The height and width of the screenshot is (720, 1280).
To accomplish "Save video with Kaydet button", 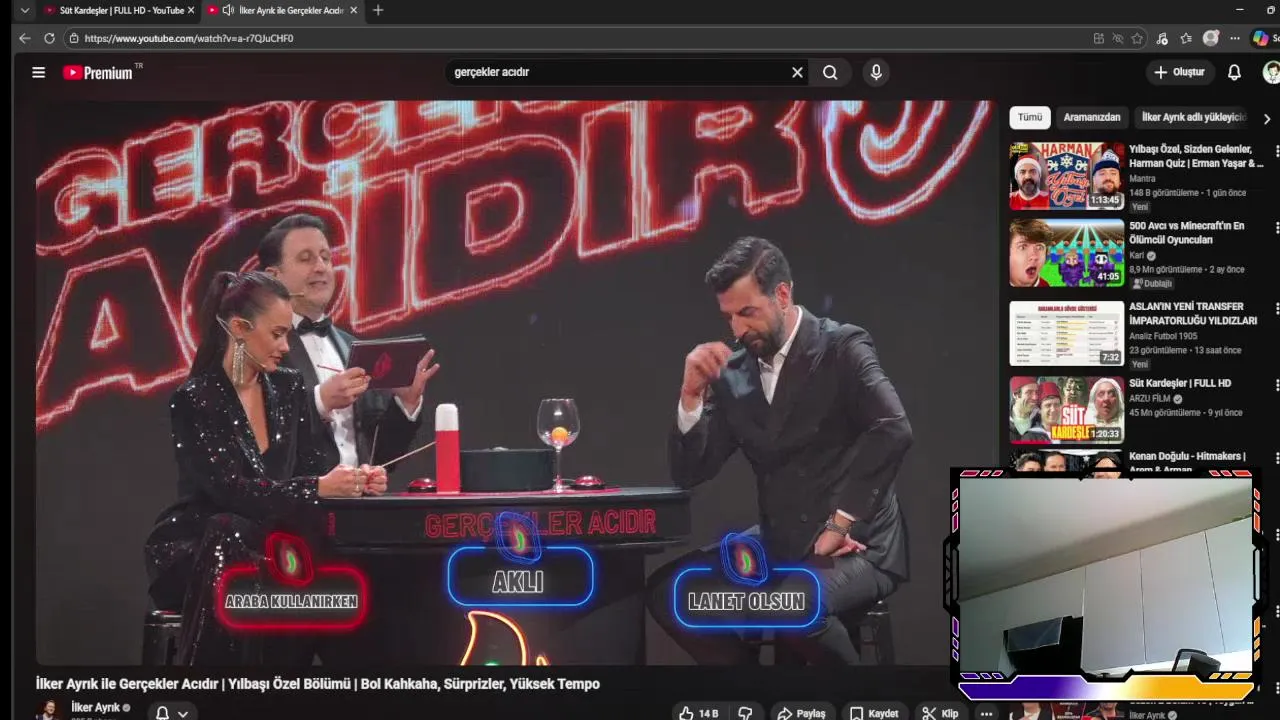I will point(874,713).
